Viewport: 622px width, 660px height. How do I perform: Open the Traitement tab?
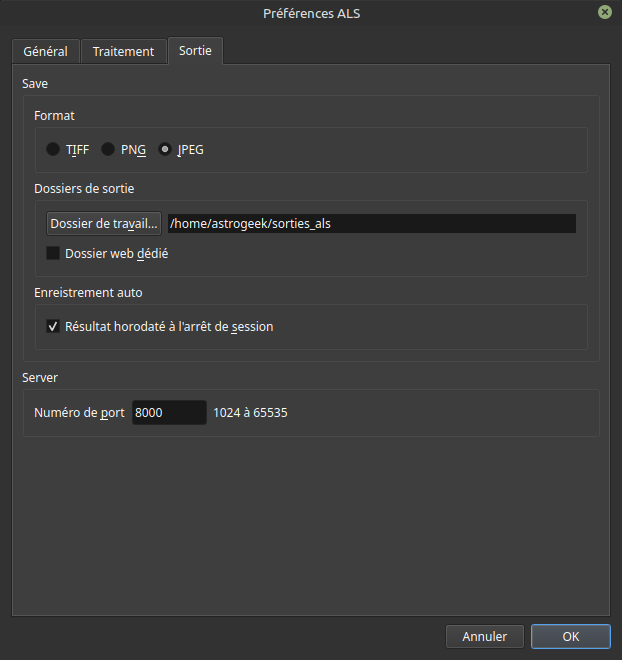coord(123,51)
